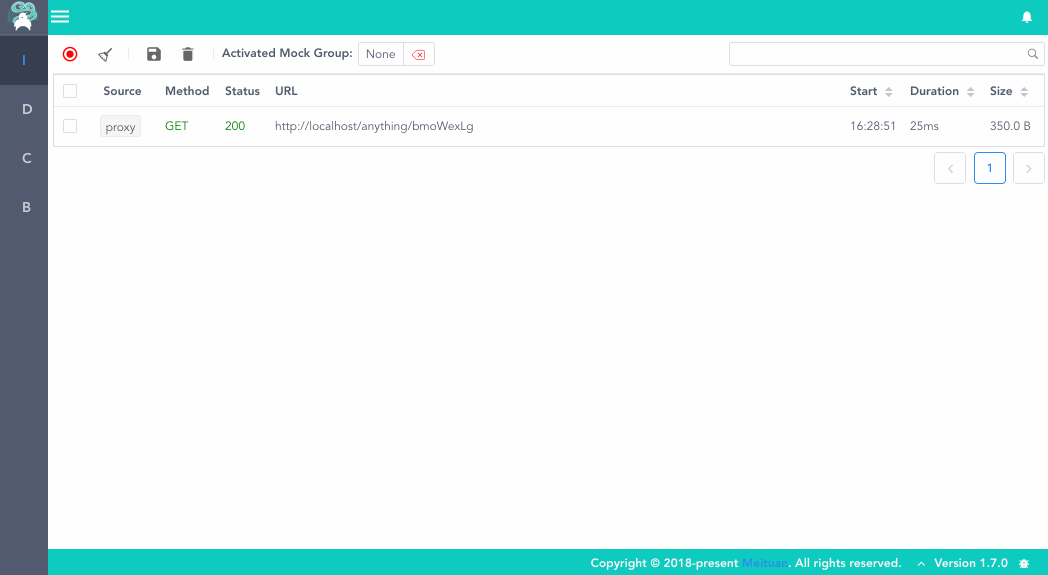Click the URL column header

286,91
